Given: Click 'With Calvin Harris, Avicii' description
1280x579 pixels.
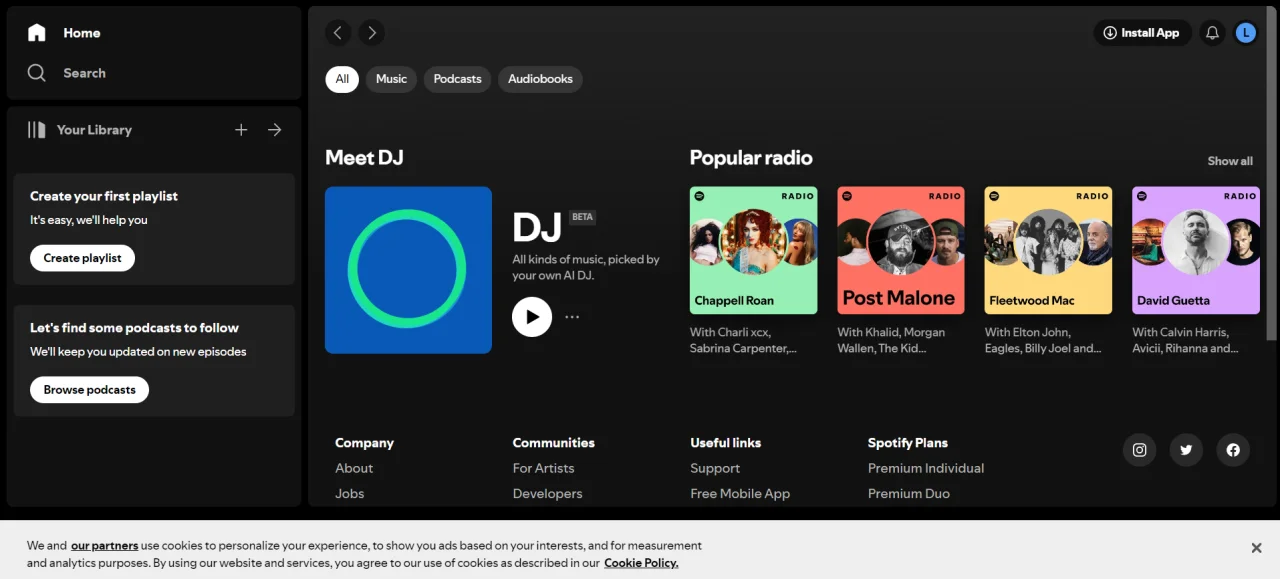Looking at the screenshot, I should (1185, 340).
